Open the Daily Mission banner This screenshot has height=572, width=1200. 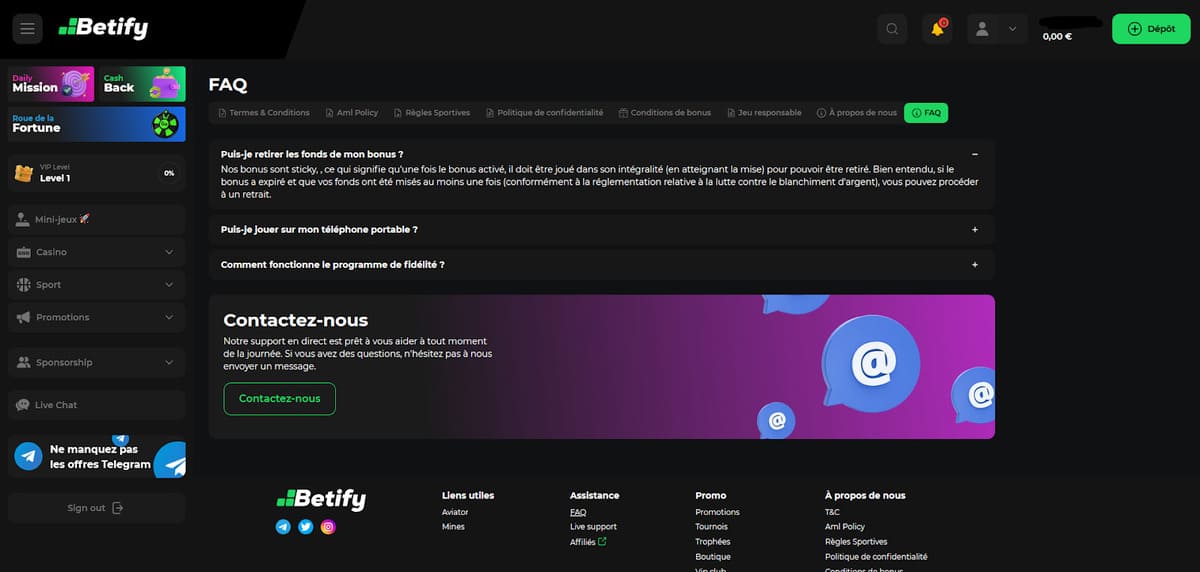click(x=51, y=84)
